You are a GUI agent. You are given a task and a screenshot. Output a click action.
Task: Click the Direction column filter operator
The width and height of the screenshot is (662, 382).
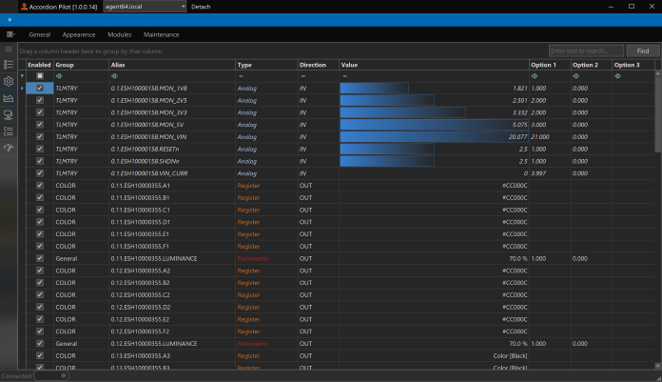(303, 76)
